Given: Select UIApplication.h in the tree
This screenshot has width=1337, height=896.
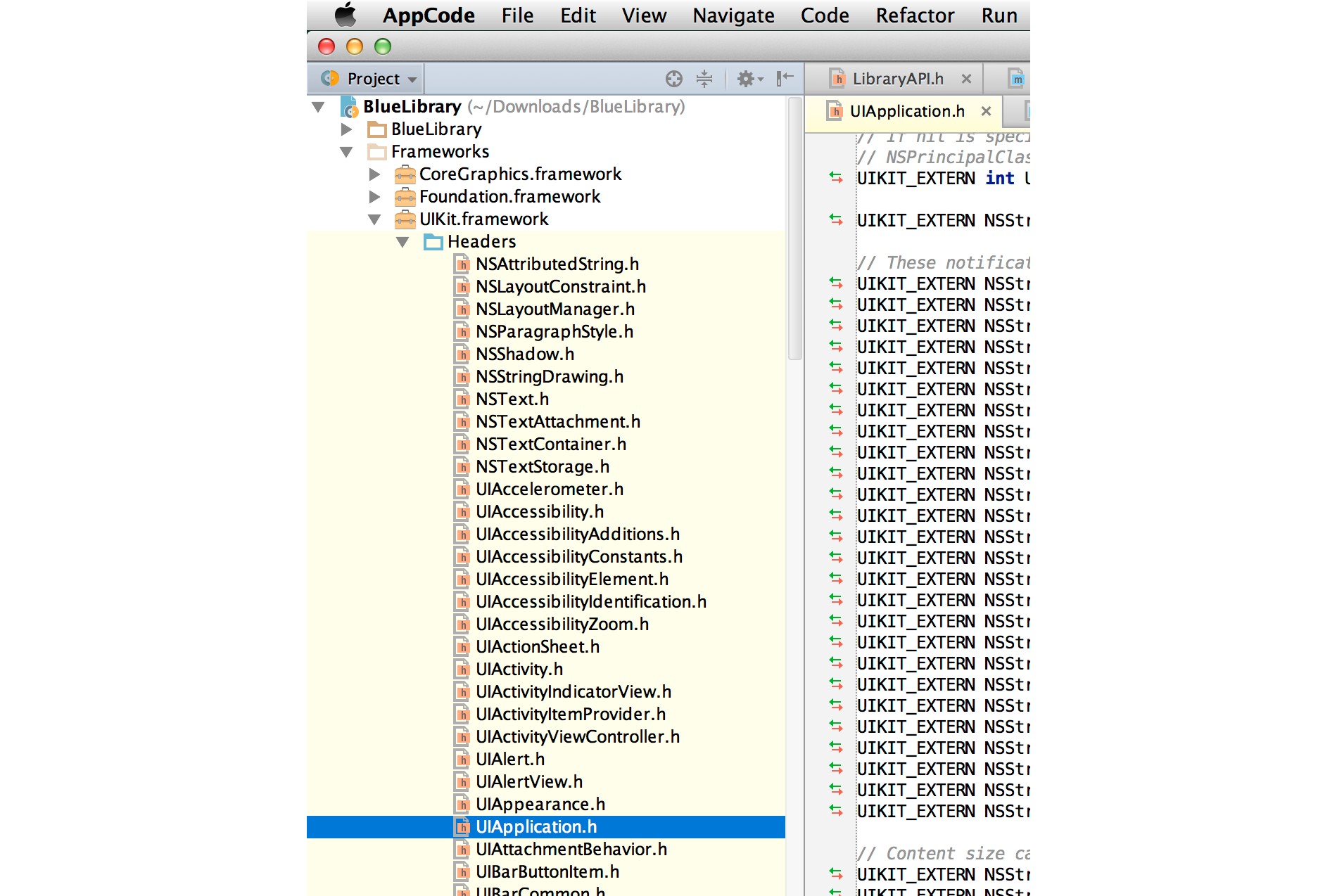Looking at the screenshot, I should coord(546,827).
